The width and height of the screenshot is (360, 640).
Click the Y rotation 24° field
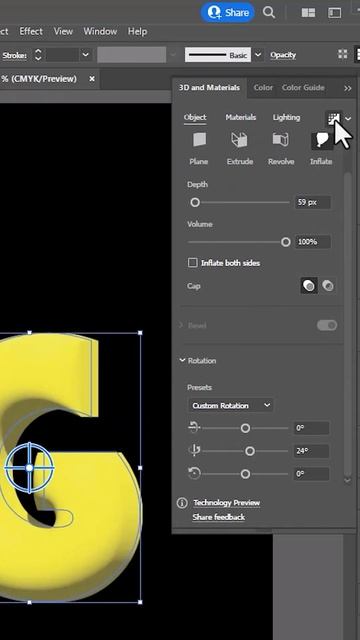click(312, 451)
